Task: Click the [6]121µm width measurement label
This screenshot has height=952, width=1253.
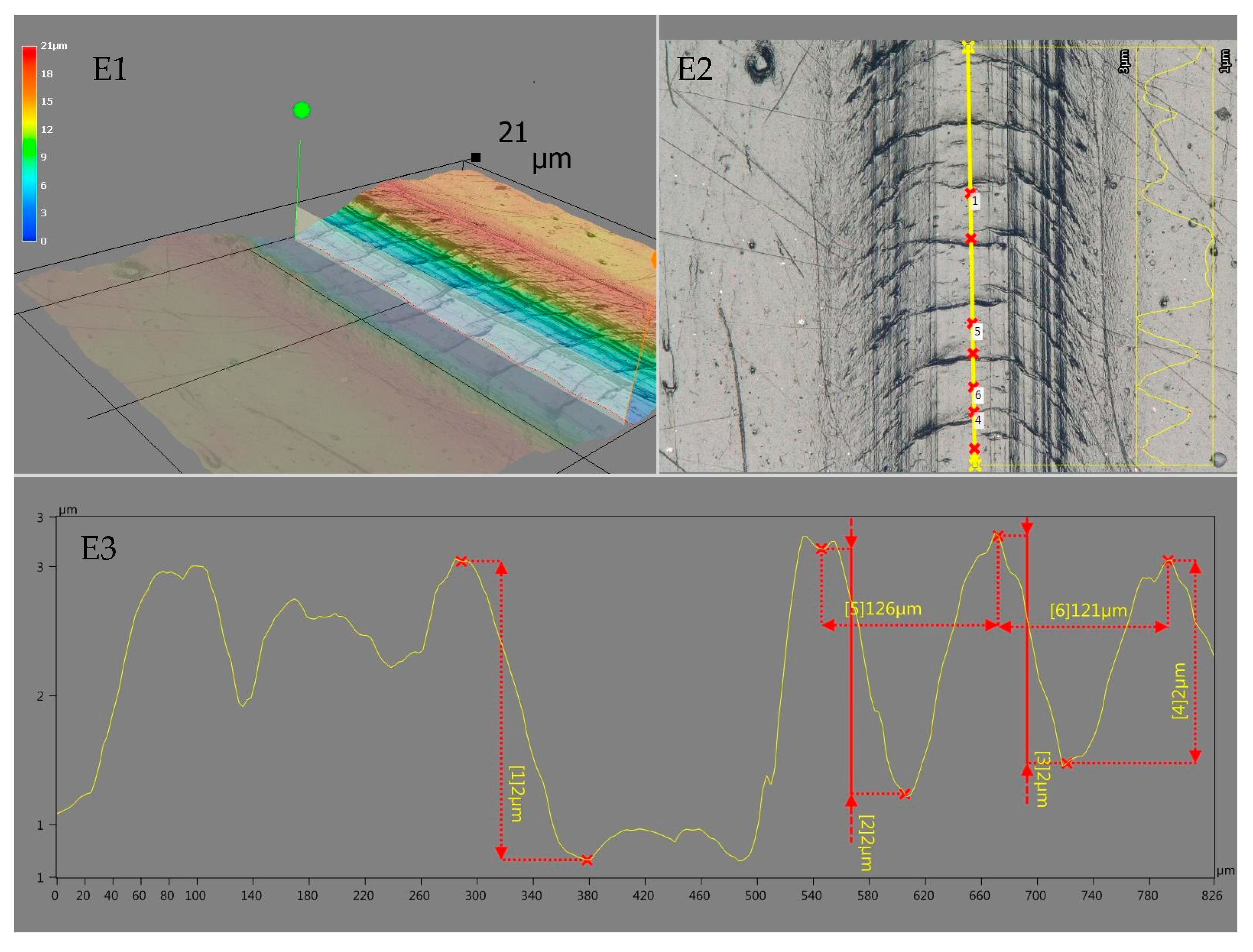Action: (x=1088, y=611)
